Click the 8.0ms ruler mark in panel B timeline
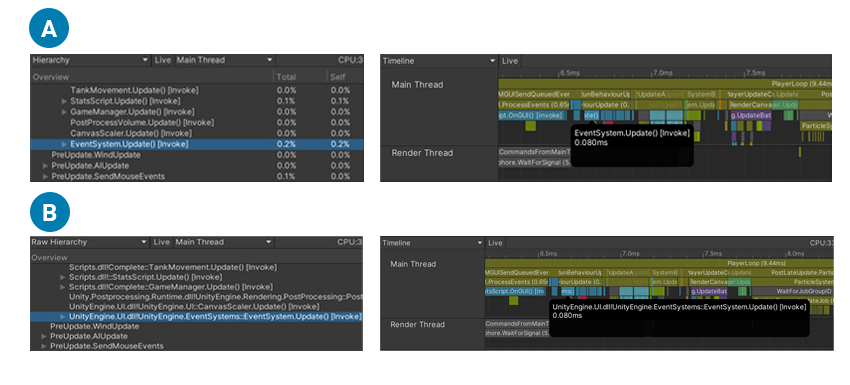The width and height of the screenshot is (850, 385). click(x=795, y=253)
